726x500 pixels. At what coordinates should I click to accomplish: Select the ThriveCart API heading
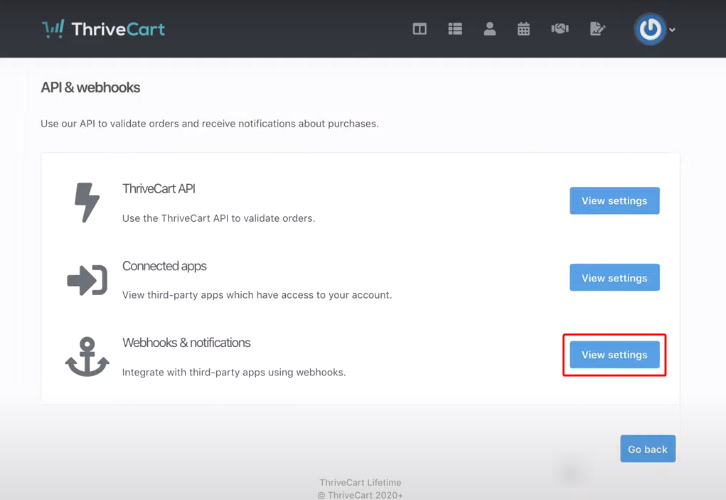click(159, 188)
